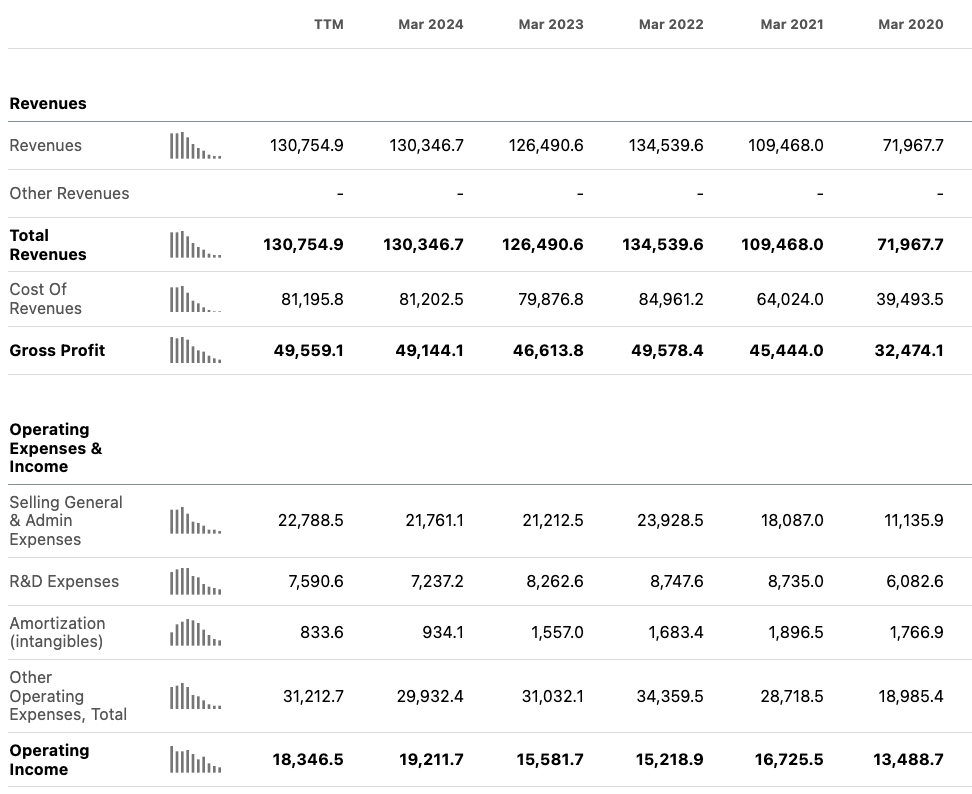Click the Amortization (intangibles) sparkline icon
This screenshot has height=794, width=972.
[195, 633]
